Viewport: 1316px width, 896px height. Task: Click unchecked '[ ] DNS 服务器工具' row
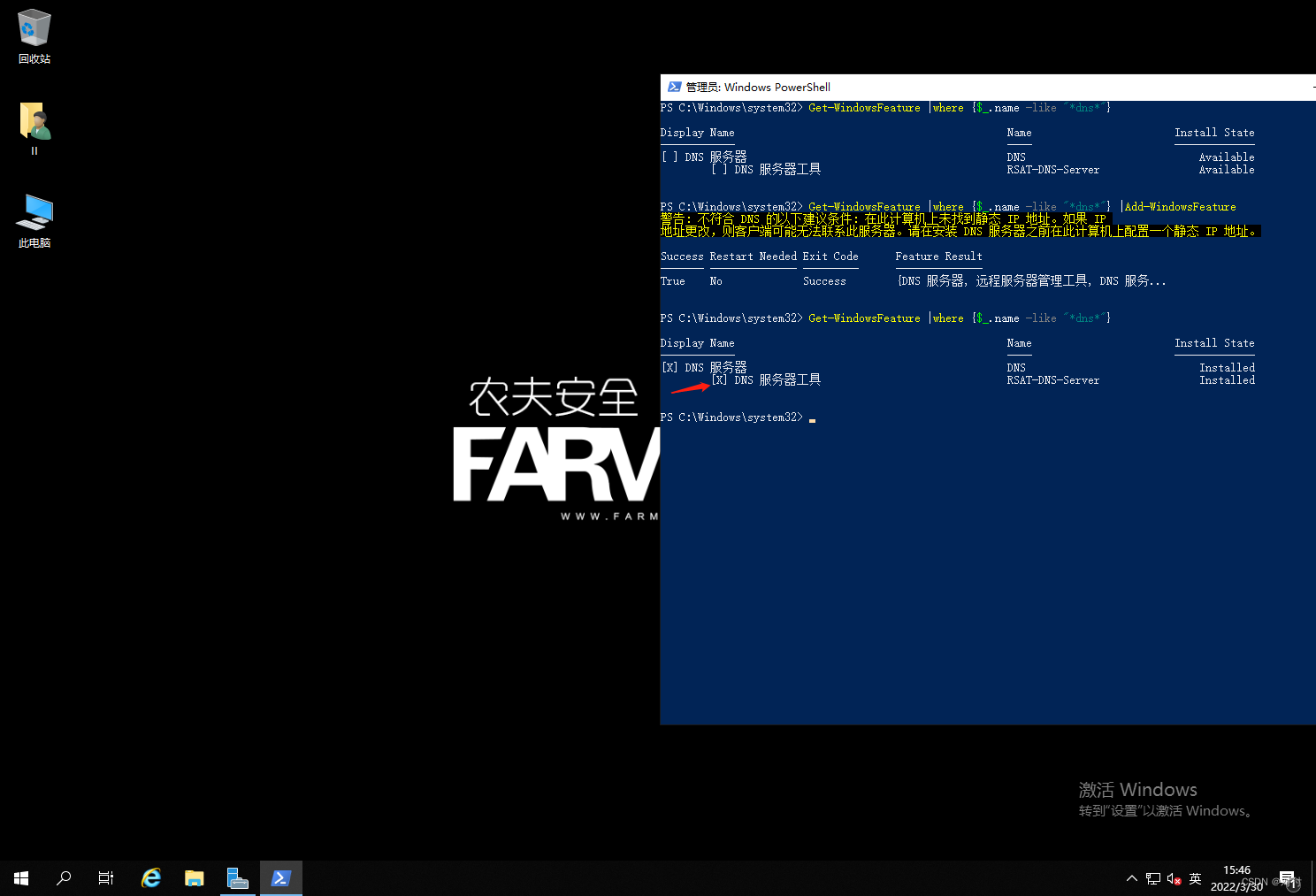(766, 169)
